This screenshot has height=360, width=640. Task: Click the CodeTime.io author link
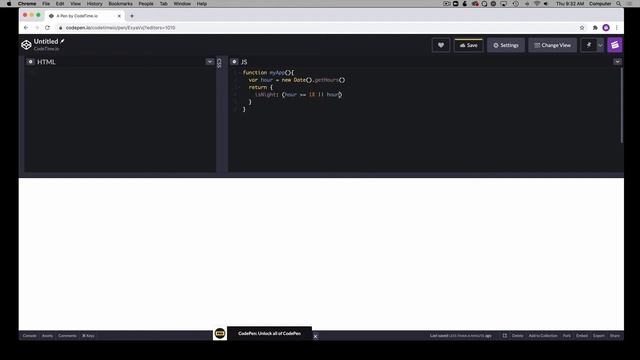click(x=46, y=49)
